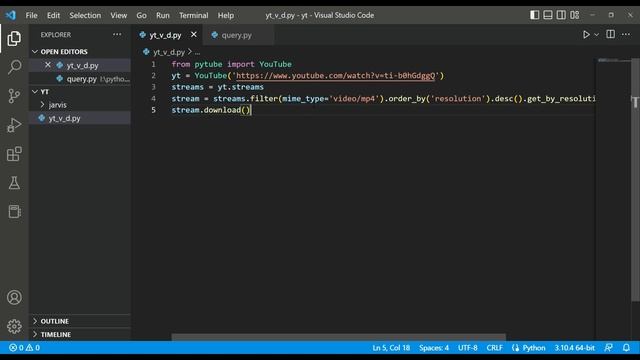Image resolution: width=640 pixels, height=360 pixels.
Task: Run the Python file with play button
Action: [586, 35]
